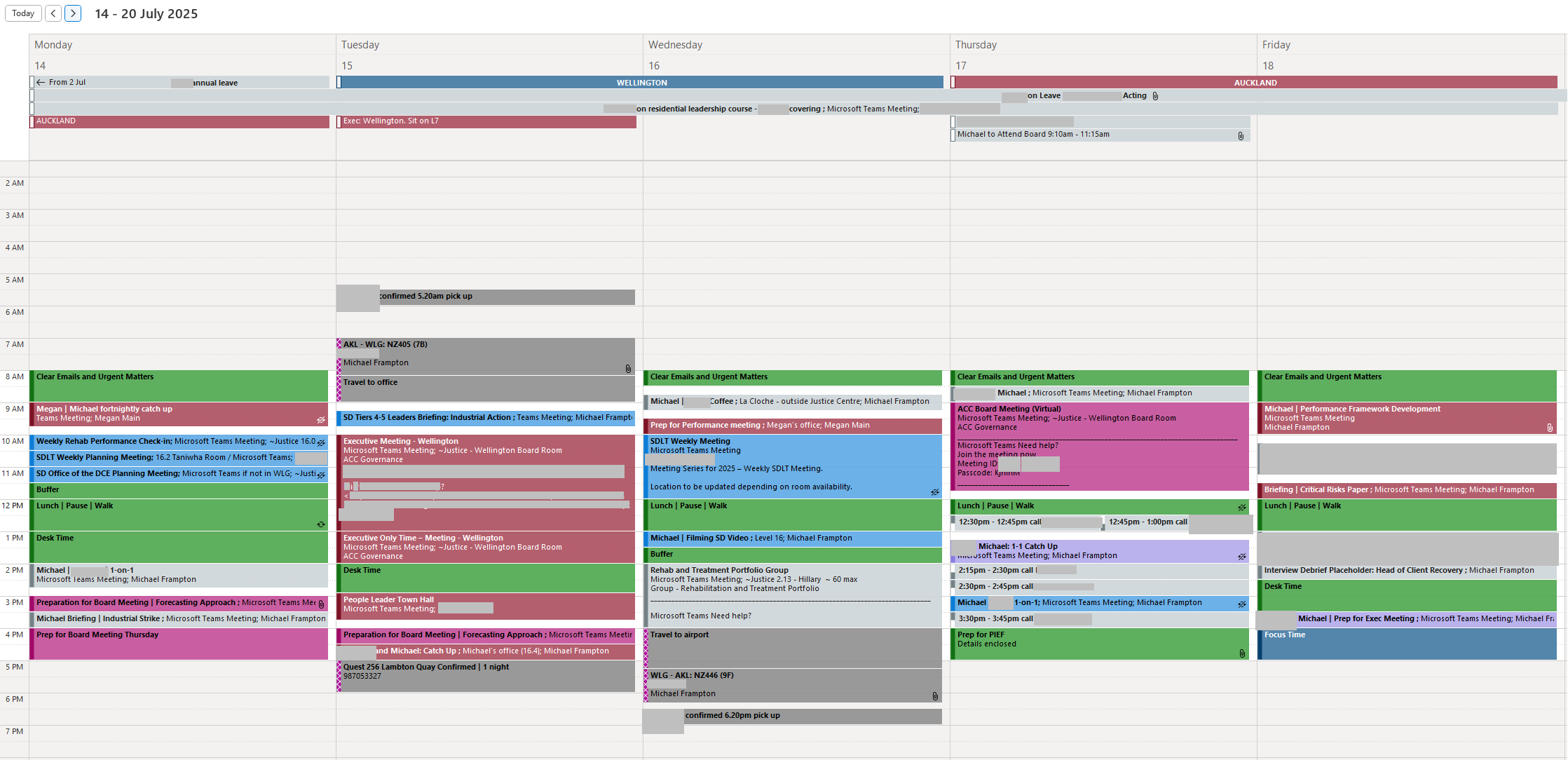Click paperclip on Prep for PIEF event
The image size is (1568, 760).
[x=1242, y=653]
